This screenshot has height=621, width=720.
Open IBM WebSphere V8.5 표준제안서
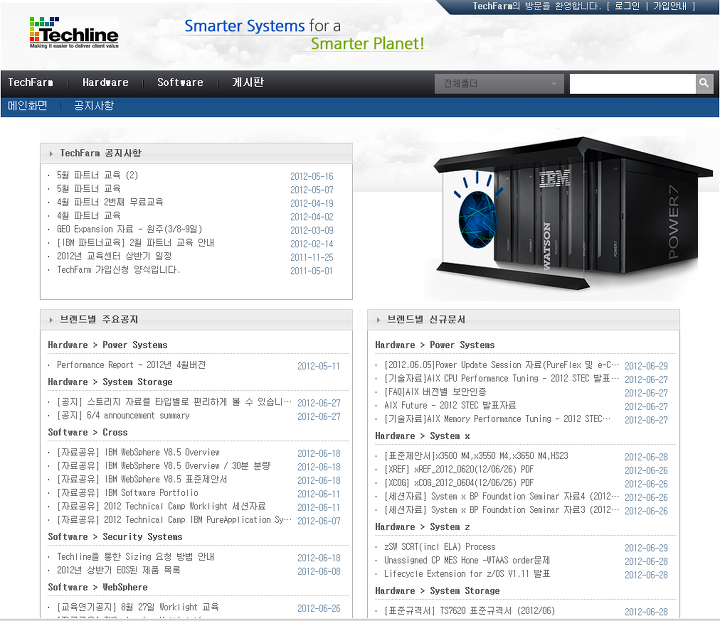(142, 480)
